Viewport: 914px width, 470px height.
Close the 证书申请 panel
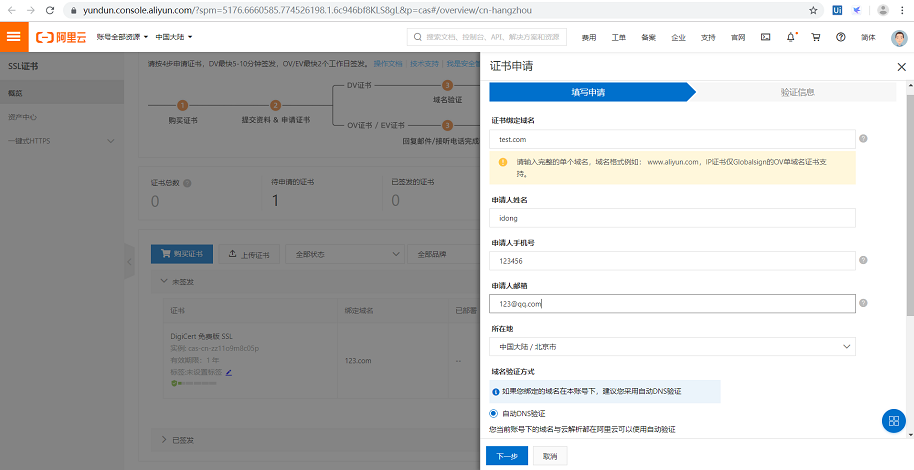[x=901, y=66]
